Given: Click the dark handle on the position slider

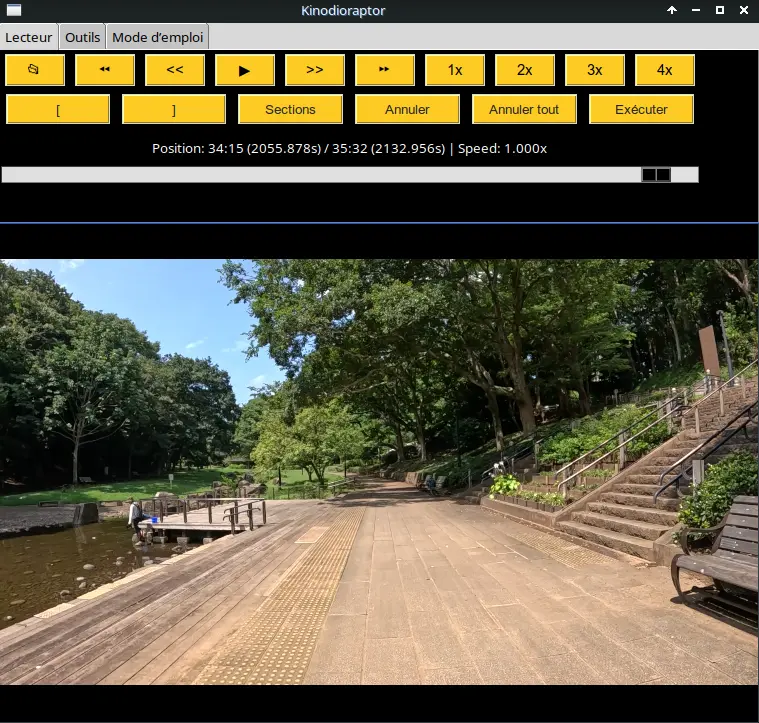Looking at the screenshot, I should tap(656, 175).
